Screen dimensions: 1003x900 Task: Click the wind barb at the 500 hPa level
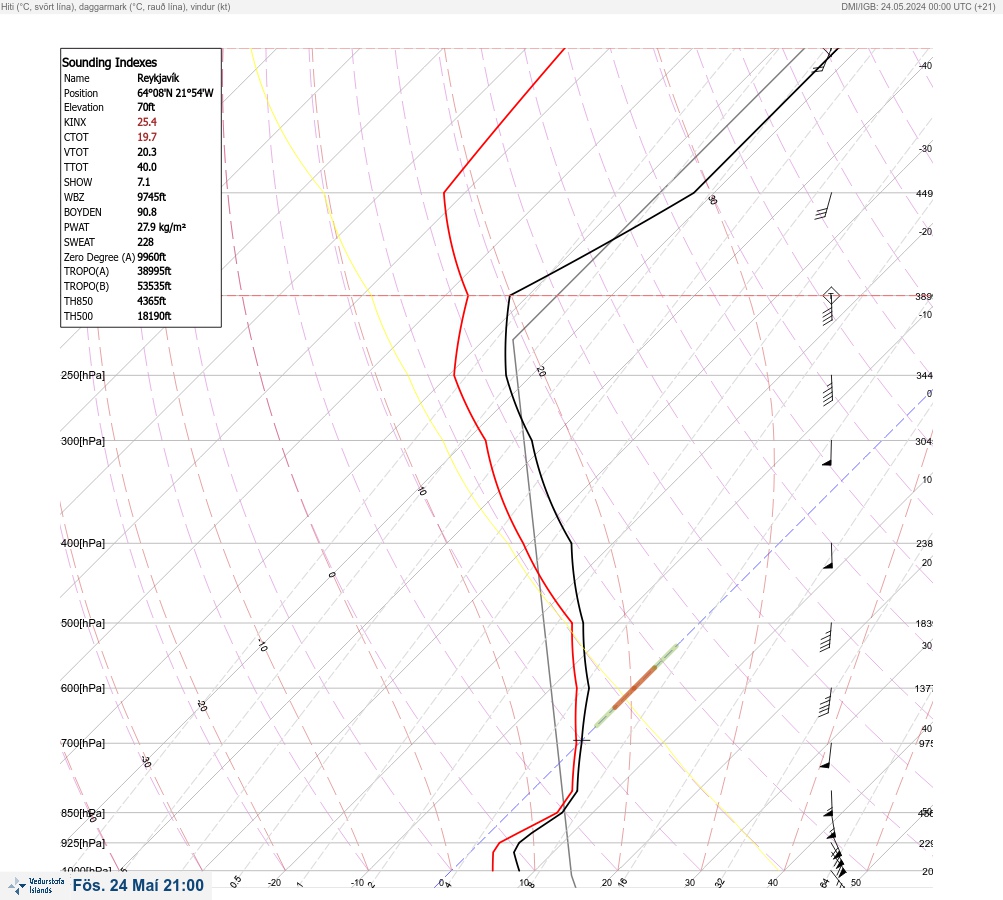(826, 637)
